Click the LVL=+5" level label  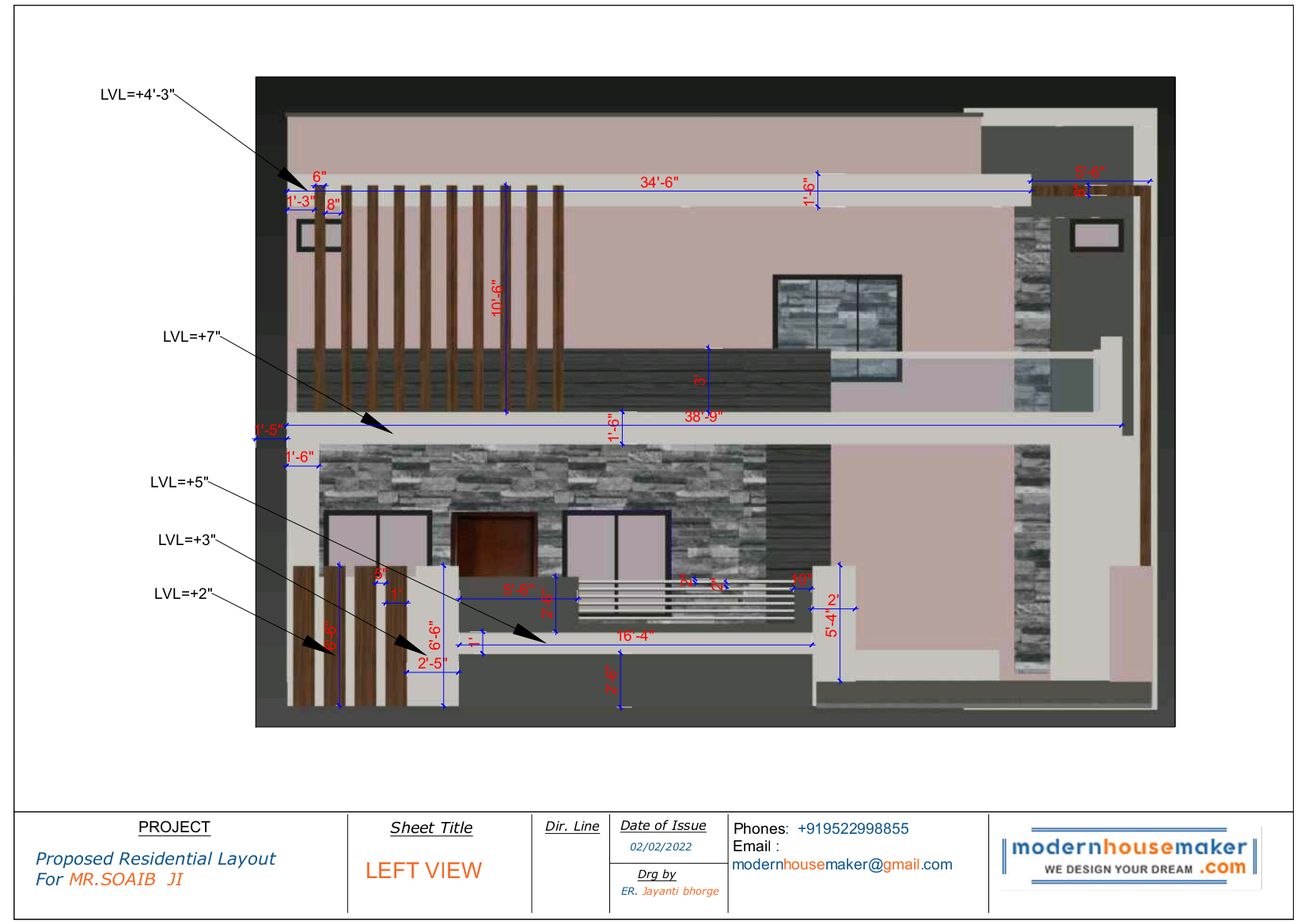(x=180, y=483)
